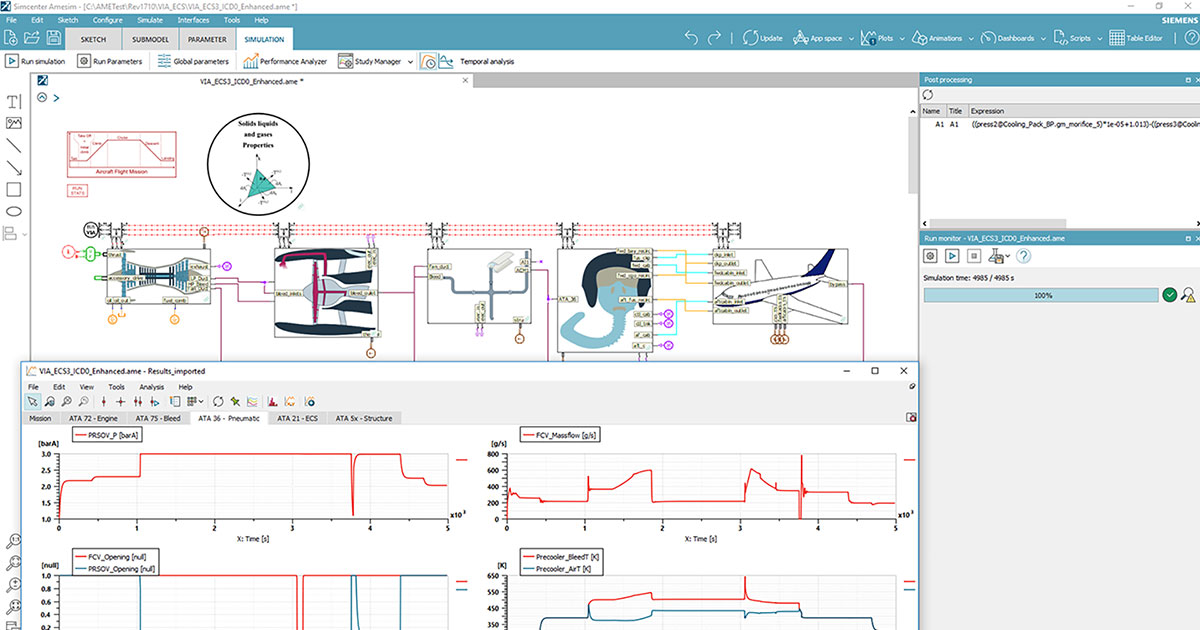Image resolution: width=1200 pixels, height=630 pixels.
Task: Switch to the SKETCH tab
Action: pyautogui.click(x=93, y=39)
